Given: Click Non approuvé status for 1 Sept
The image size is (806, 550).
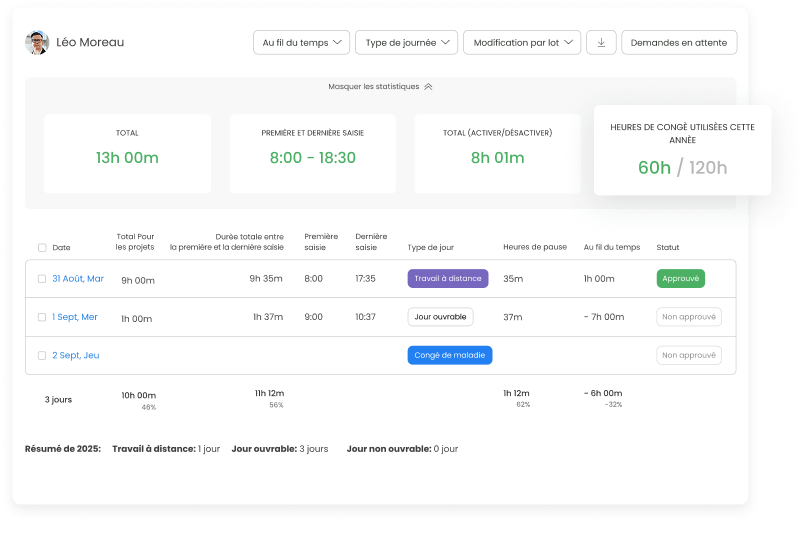Looking at the screenshot, I should tap(689, 317).
